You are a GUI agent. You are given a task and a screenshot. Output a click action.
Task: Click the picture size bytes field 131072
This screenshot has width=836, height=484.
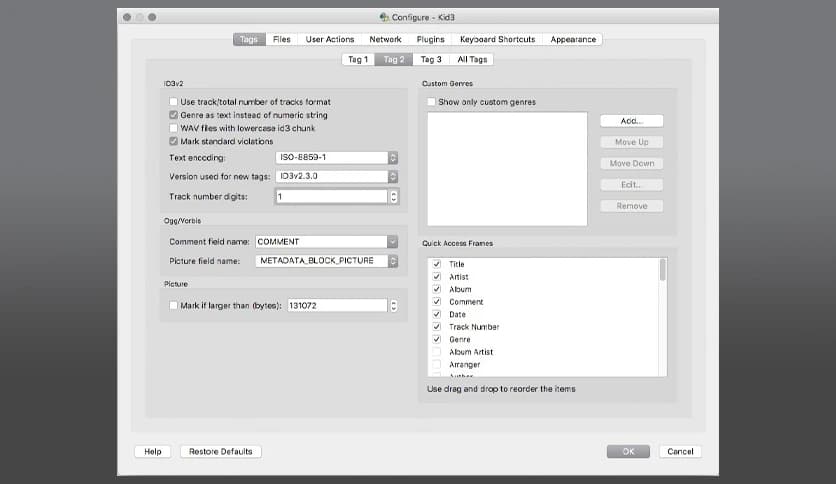(337, 305)
